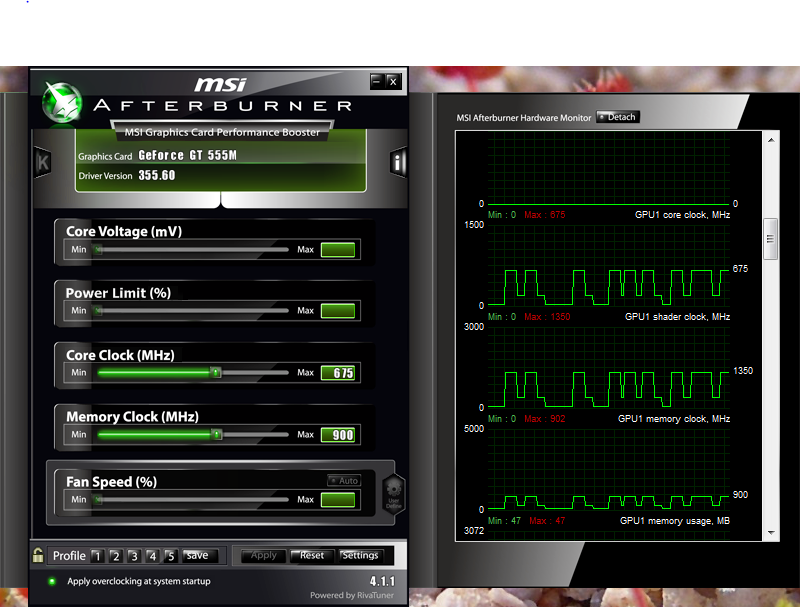800x607 pixels.
Task: Click the Afterburner green jet logo
Action: click(62, 102)
